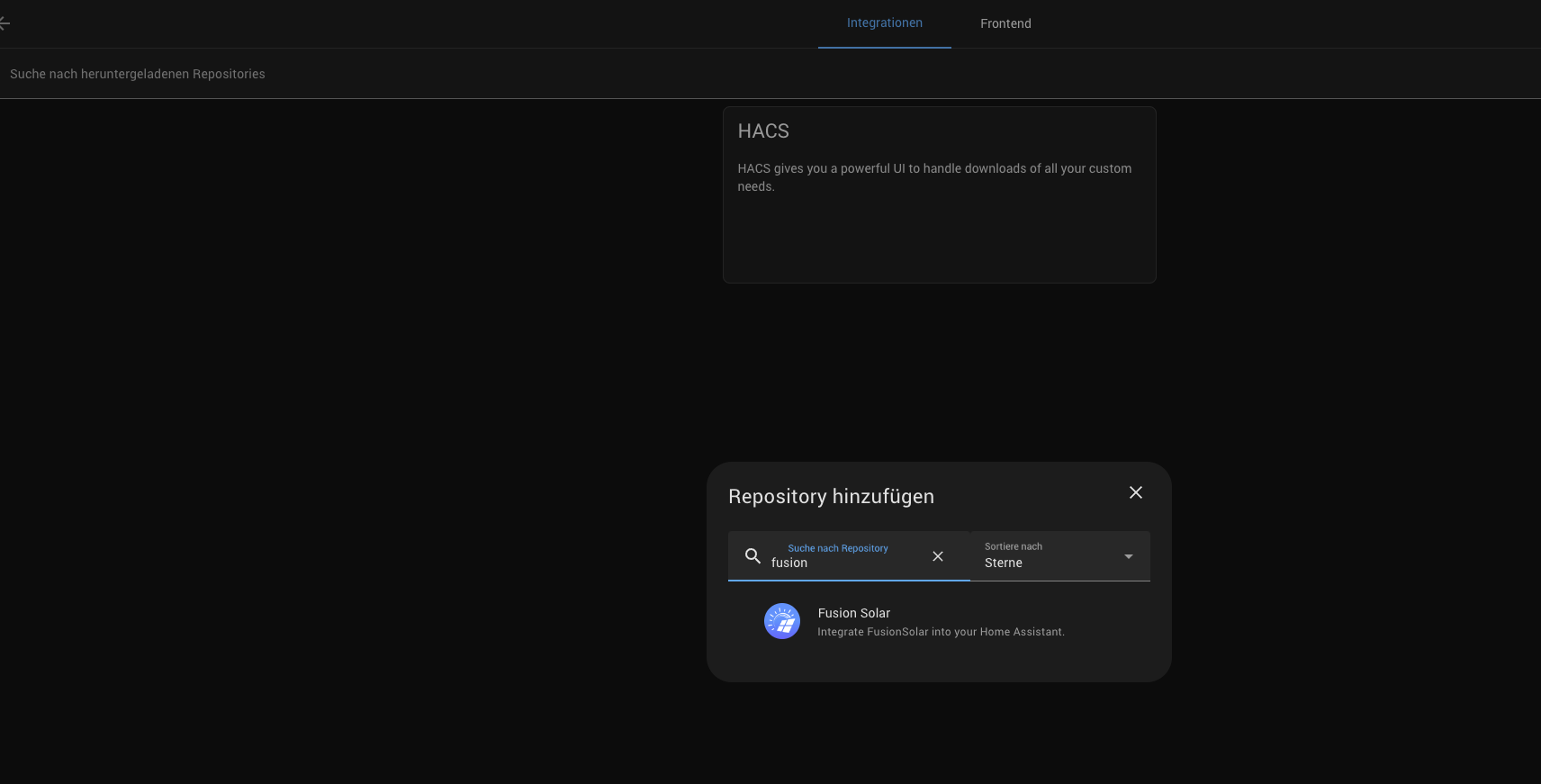This screenshot has width=1541, height=784.
Task: Select the Fusion Solar repository icon
Action: tap(781, 621)
